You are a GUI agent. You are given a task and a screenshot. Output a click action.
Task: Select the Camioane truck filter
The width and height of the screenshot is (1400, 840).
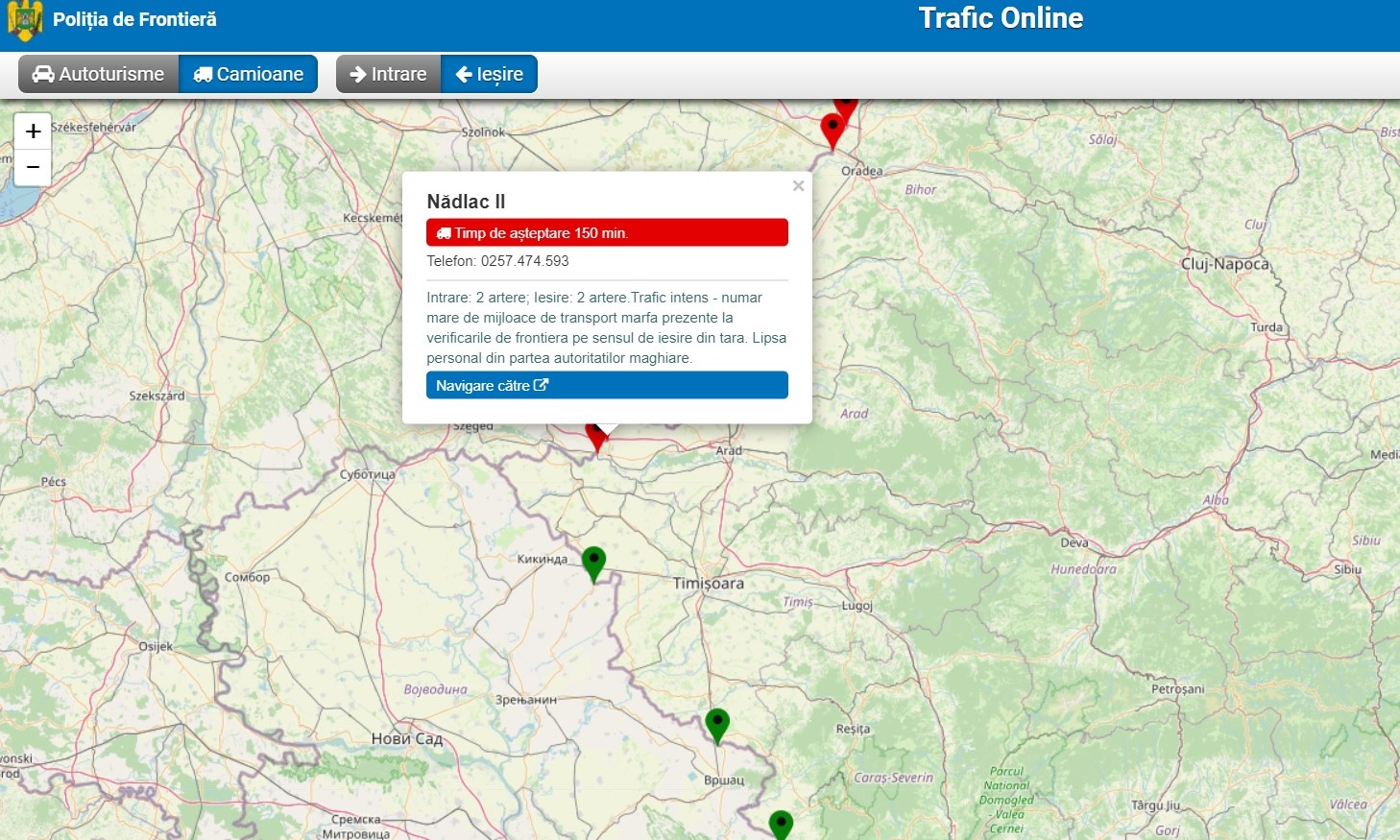[x=249, y=74]
